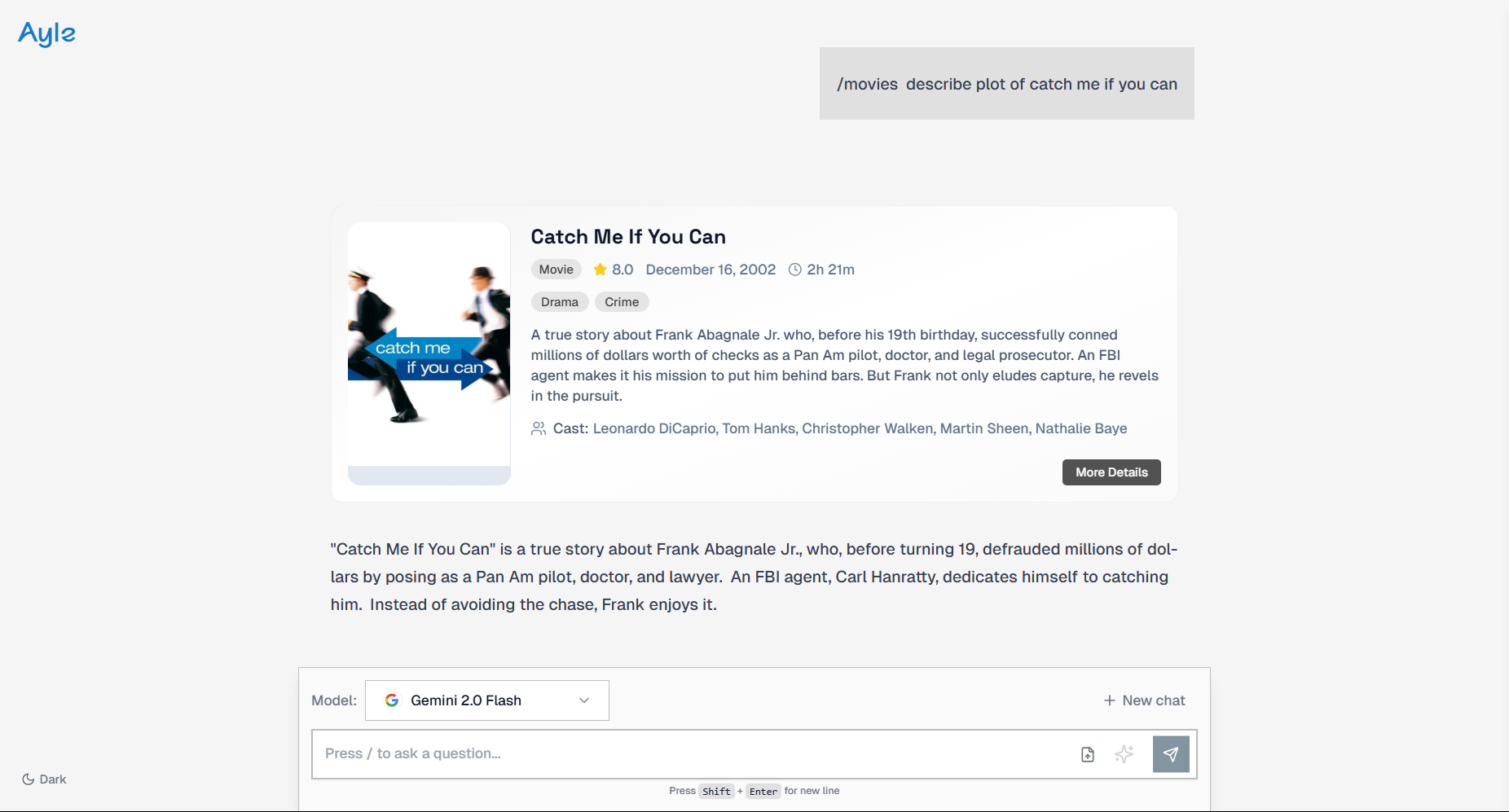Start a New chat
The height and width of the screenshot is (812, 1509).
1144,700
